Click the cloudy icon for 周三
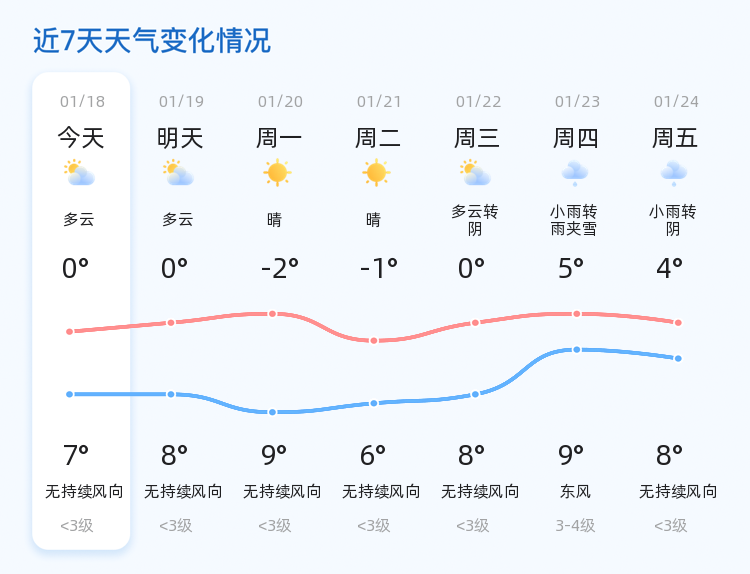Screen dimensions: 750x574 (x=475, y=173)
